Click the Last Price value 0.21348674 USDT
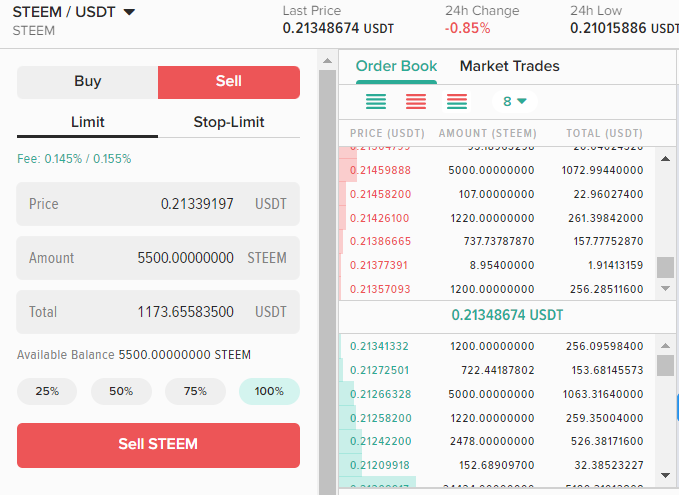The height and width of the screenshot is (495, 679). 338,29
